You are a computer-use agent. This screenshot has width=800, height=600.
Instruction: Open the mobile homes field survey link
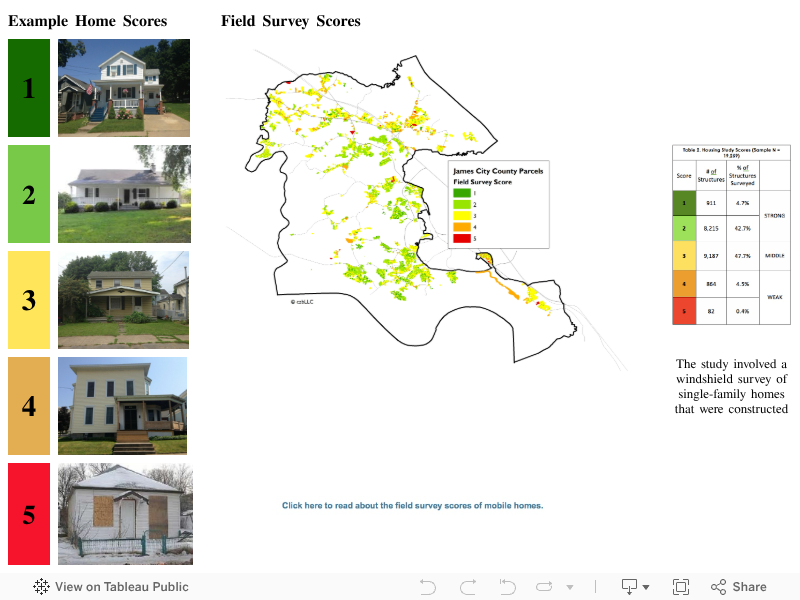tap(412, 506)
